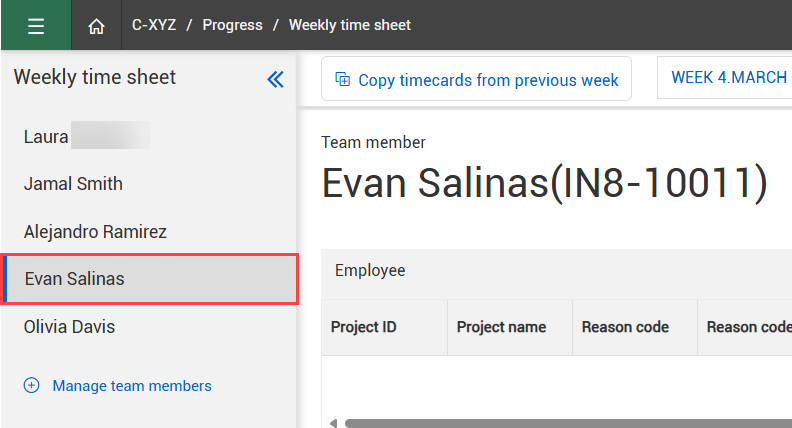Navigate to Progress breadcrumb

(232, 25)
